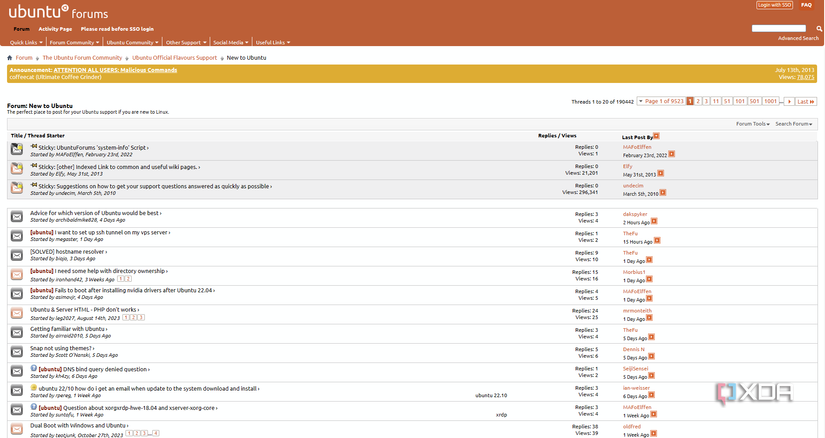
Task: Click thread icon for 'ubuntu 22/10 how do i get an email'
Action: (17, 390)
